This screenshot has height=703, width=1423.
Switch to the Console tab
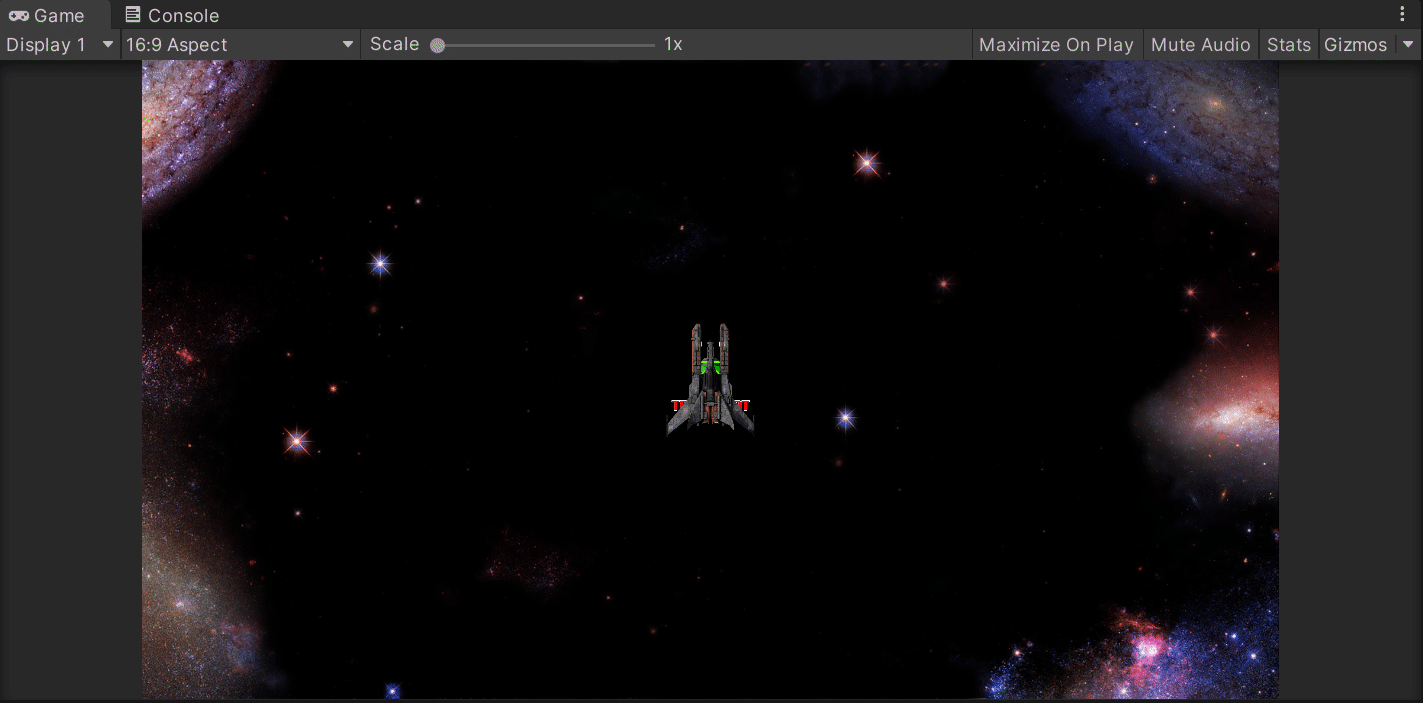[172, 15]
